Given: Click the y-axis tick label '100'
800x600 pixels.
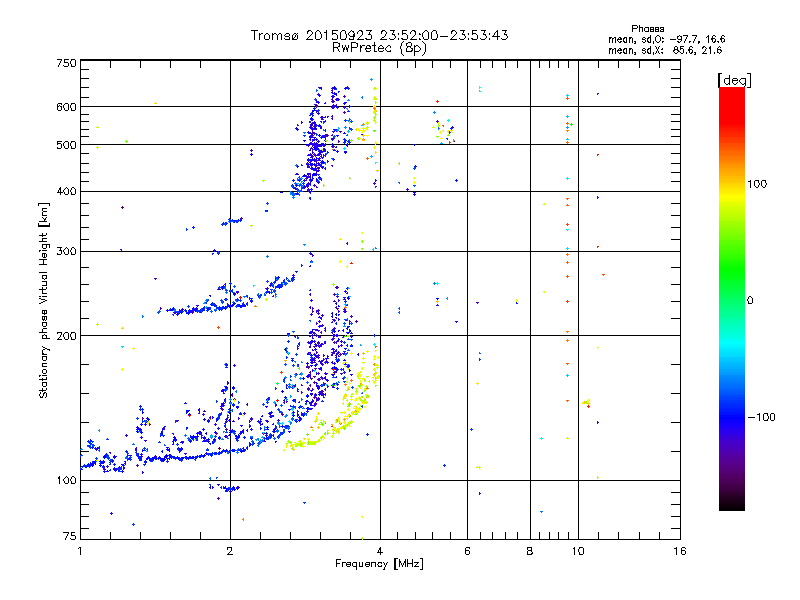Looking at the screenshot, I should click(x=67, y=481).
